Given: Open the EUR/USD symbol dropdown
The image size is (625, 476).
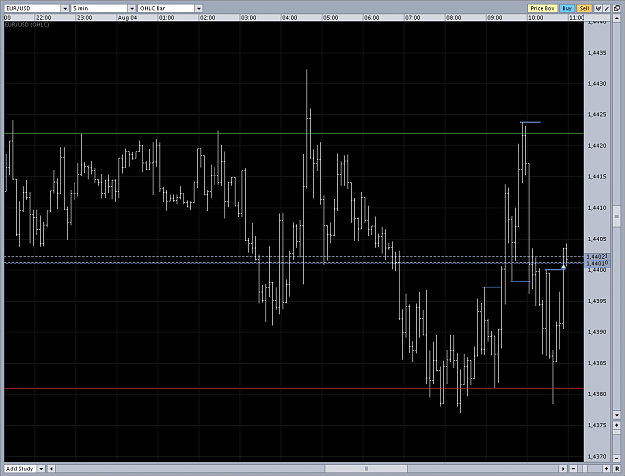Looking at the screenshot, I should (65, 8).
